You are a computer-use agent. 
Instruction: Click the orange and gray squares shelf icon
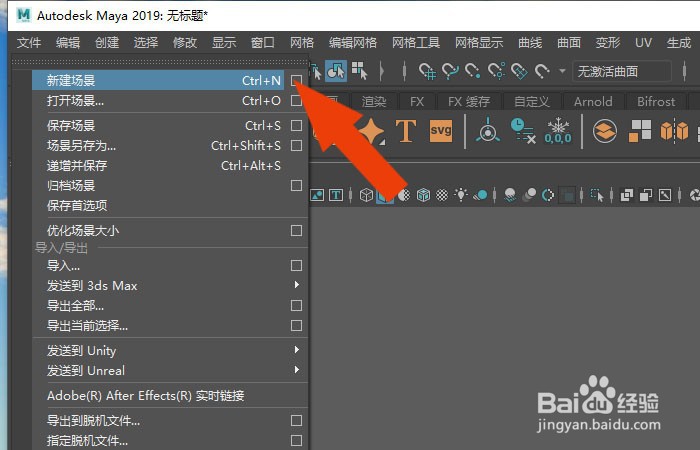(640, 131)
